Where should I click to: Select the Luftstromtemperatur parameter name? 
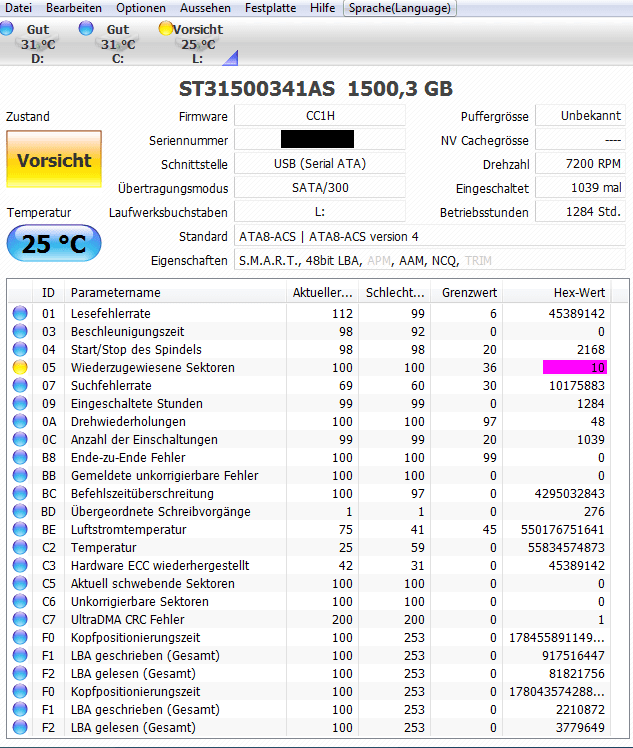pyautogui.click(x=128, y=530)
